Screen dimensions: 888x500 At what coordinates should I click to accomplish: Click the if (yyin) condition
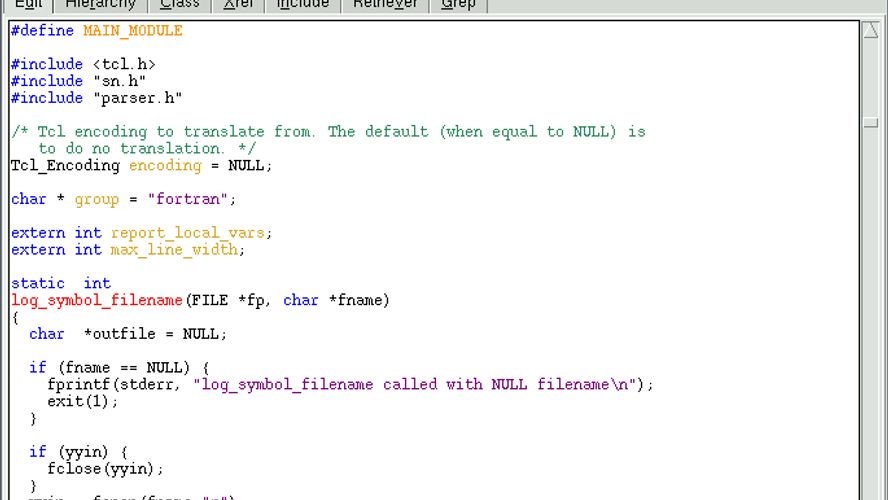tap(78, 452)
